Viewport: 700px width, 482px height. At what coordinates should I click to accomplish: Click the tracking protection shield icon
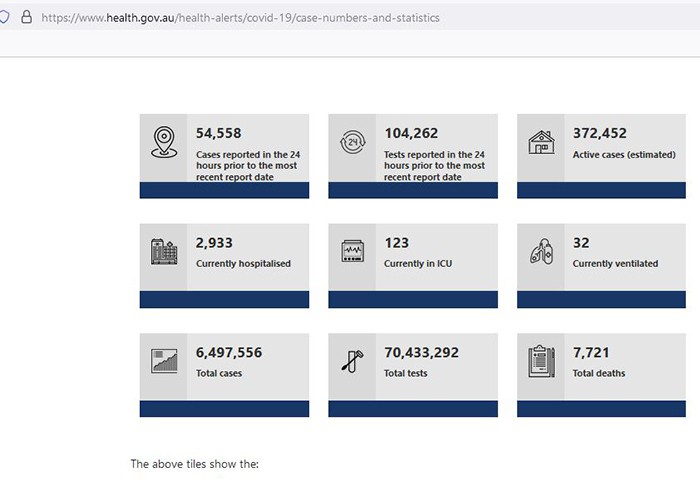point(4,17)
